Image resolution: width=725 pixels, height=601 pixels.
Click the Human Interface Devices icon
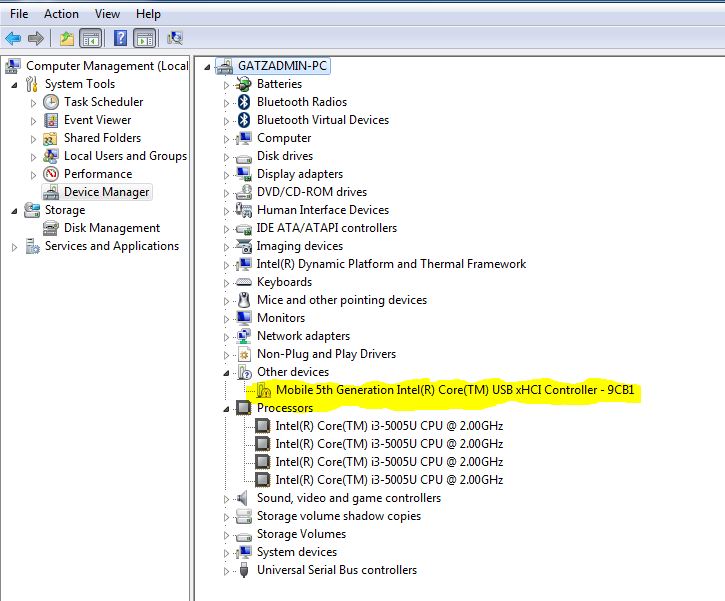(x=243, y=210)
